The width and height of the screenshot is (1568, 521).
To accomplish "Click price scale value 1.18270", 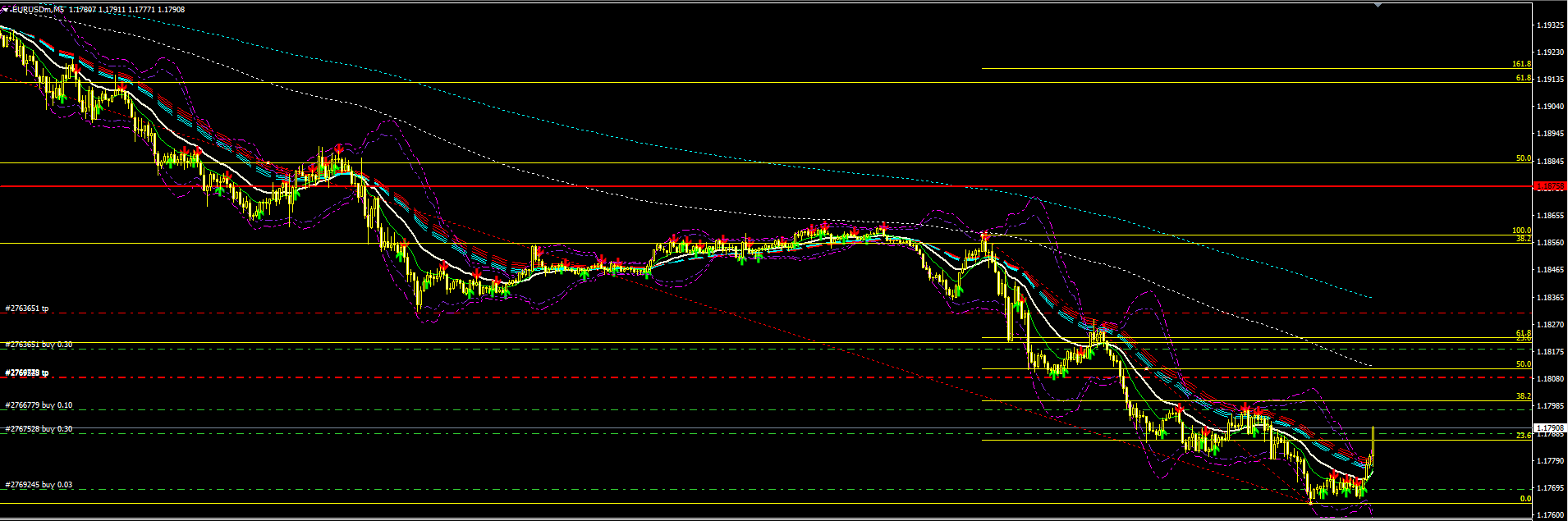I will click(x=1551, y=325).
